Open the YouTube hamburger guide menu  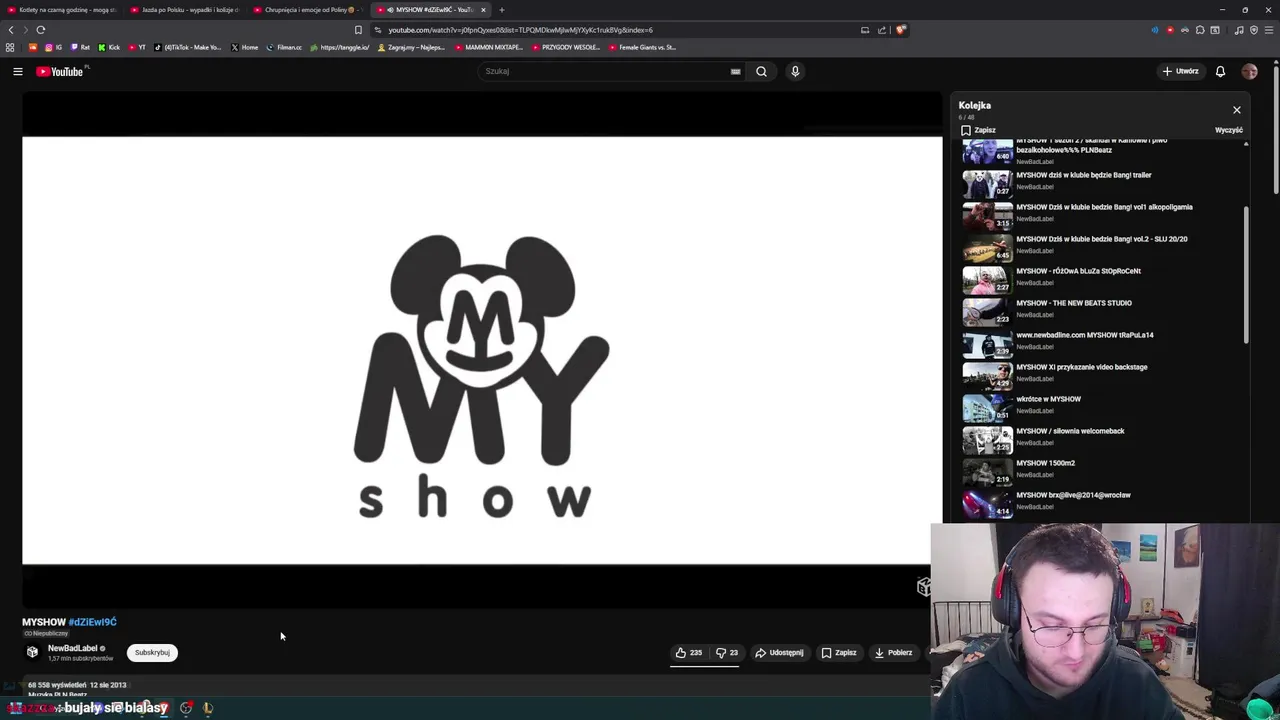click(17, 71)
